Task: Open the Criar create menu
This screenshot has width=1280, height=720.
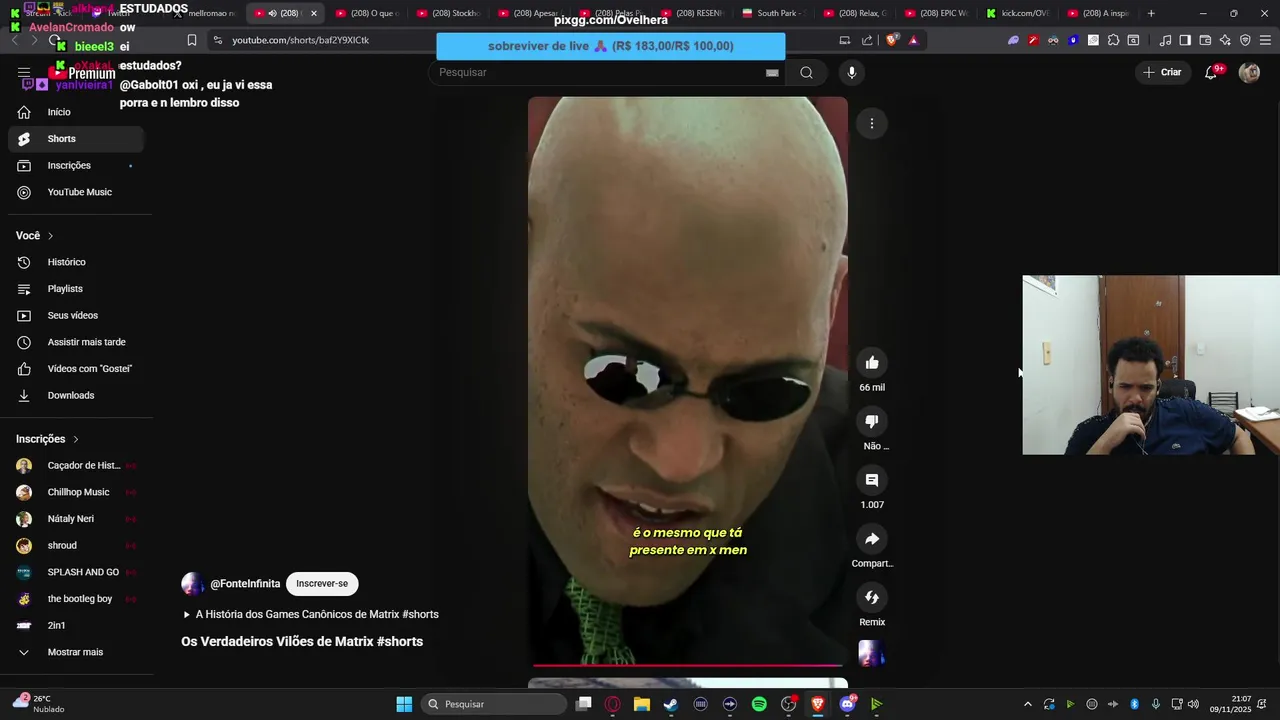Action: tap(1162, 72)
